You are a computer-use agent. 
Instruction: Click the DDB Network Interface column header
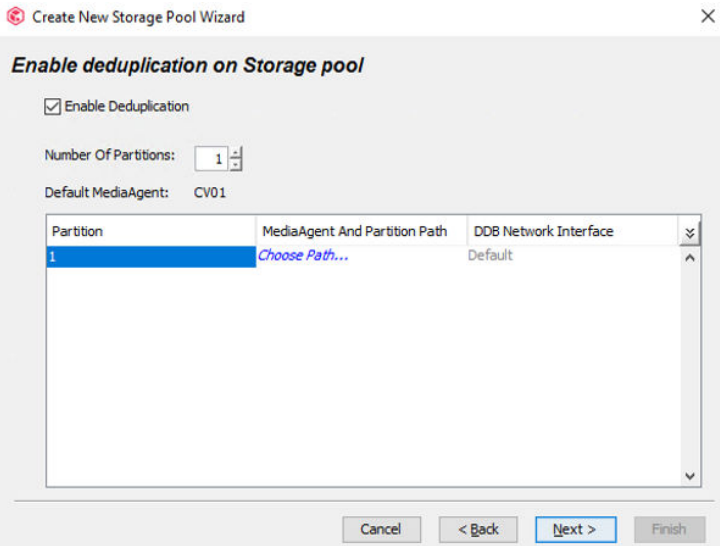click(570, 231)
